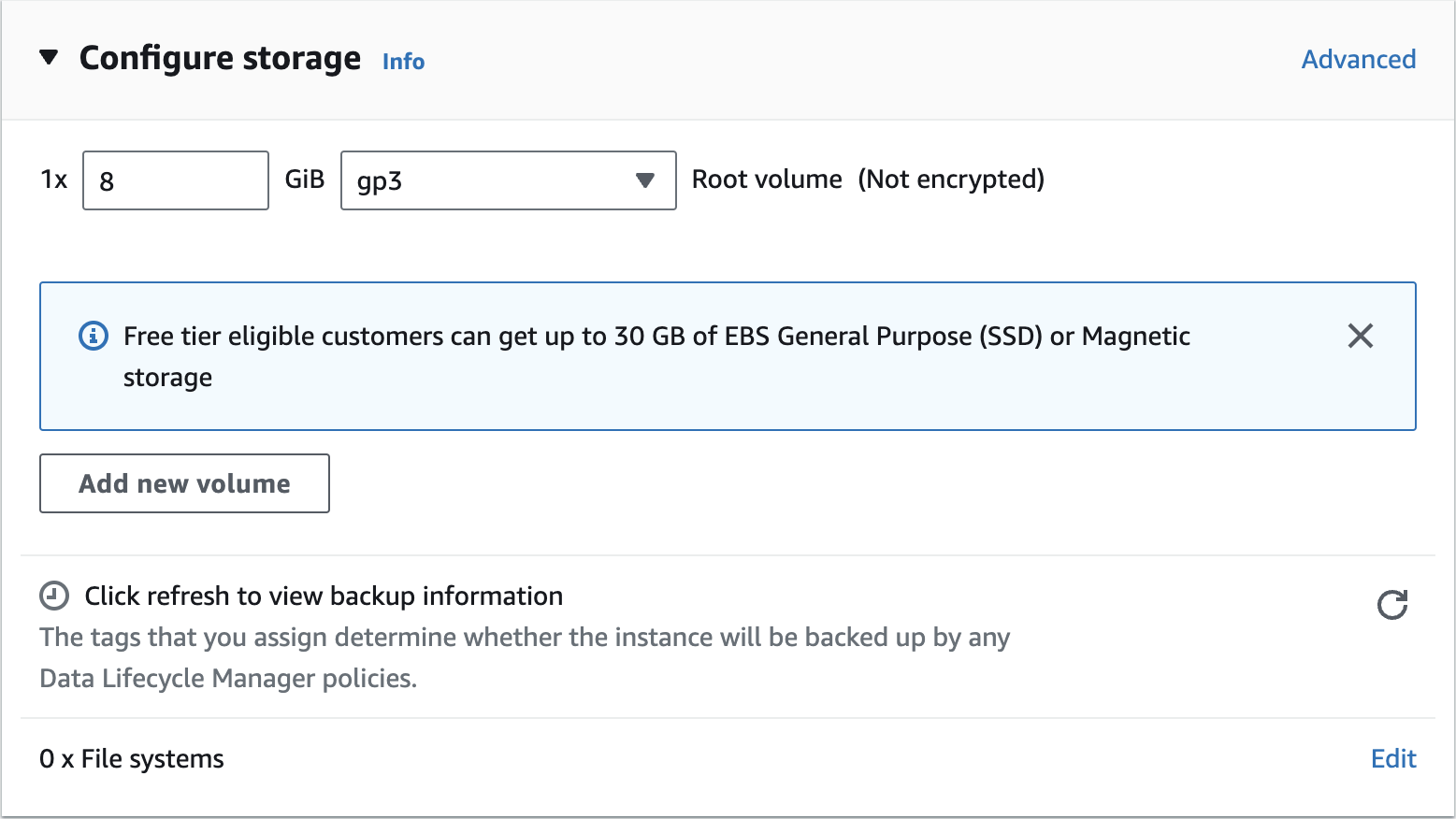Viewport: 1456px width, 819px height.
Task: Click the free tier eligible message text
Action: coord(656,337)
